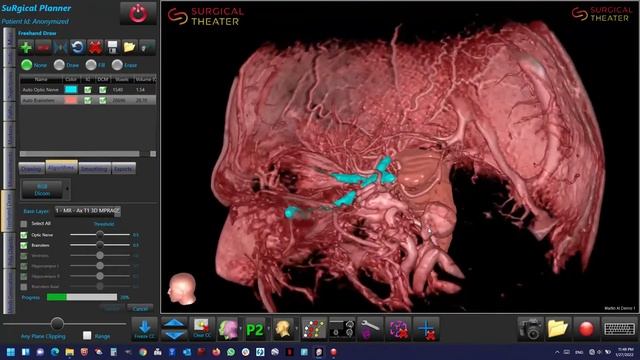Click the blue undo rotate icon
This screenshot has width=640, height=360.
click(78, 47)
